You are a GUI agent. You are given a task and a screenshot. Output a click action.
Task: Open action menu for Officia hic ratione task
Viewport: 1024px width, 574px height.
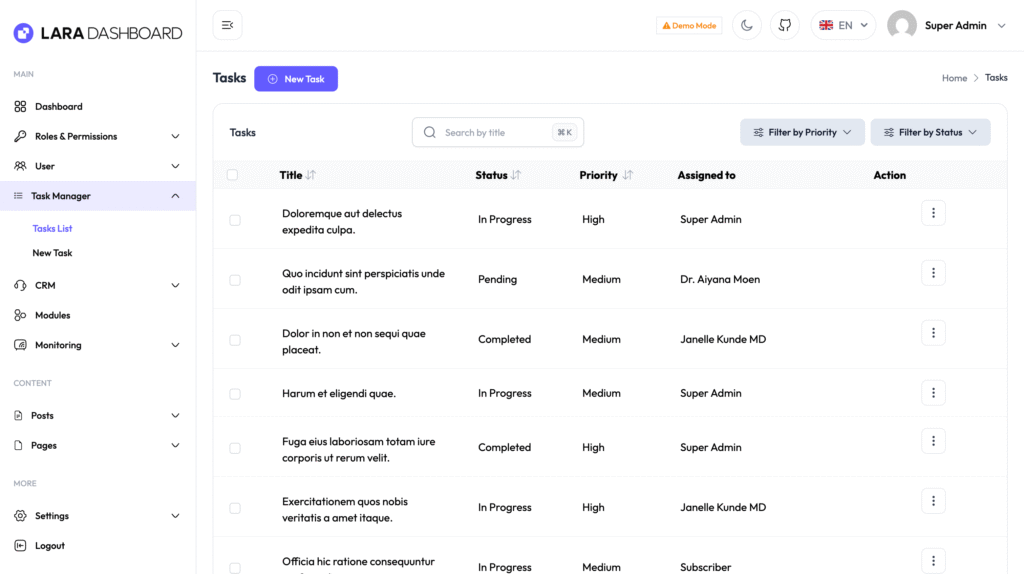(933, 561)
